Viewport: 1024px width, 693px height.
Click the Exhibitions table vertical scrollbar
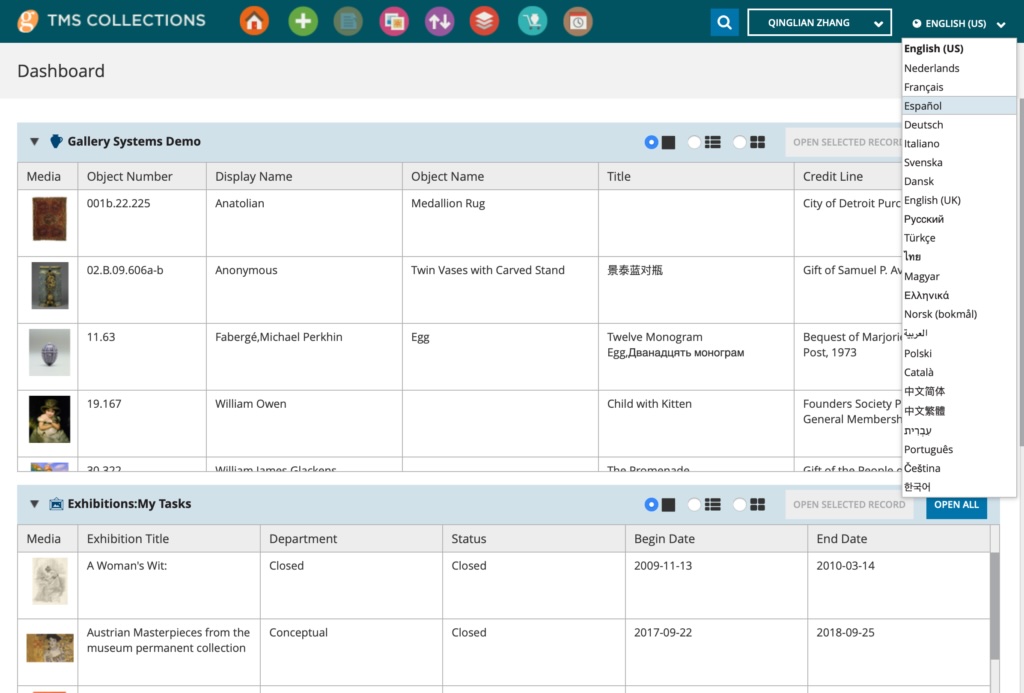click(995, 606)
